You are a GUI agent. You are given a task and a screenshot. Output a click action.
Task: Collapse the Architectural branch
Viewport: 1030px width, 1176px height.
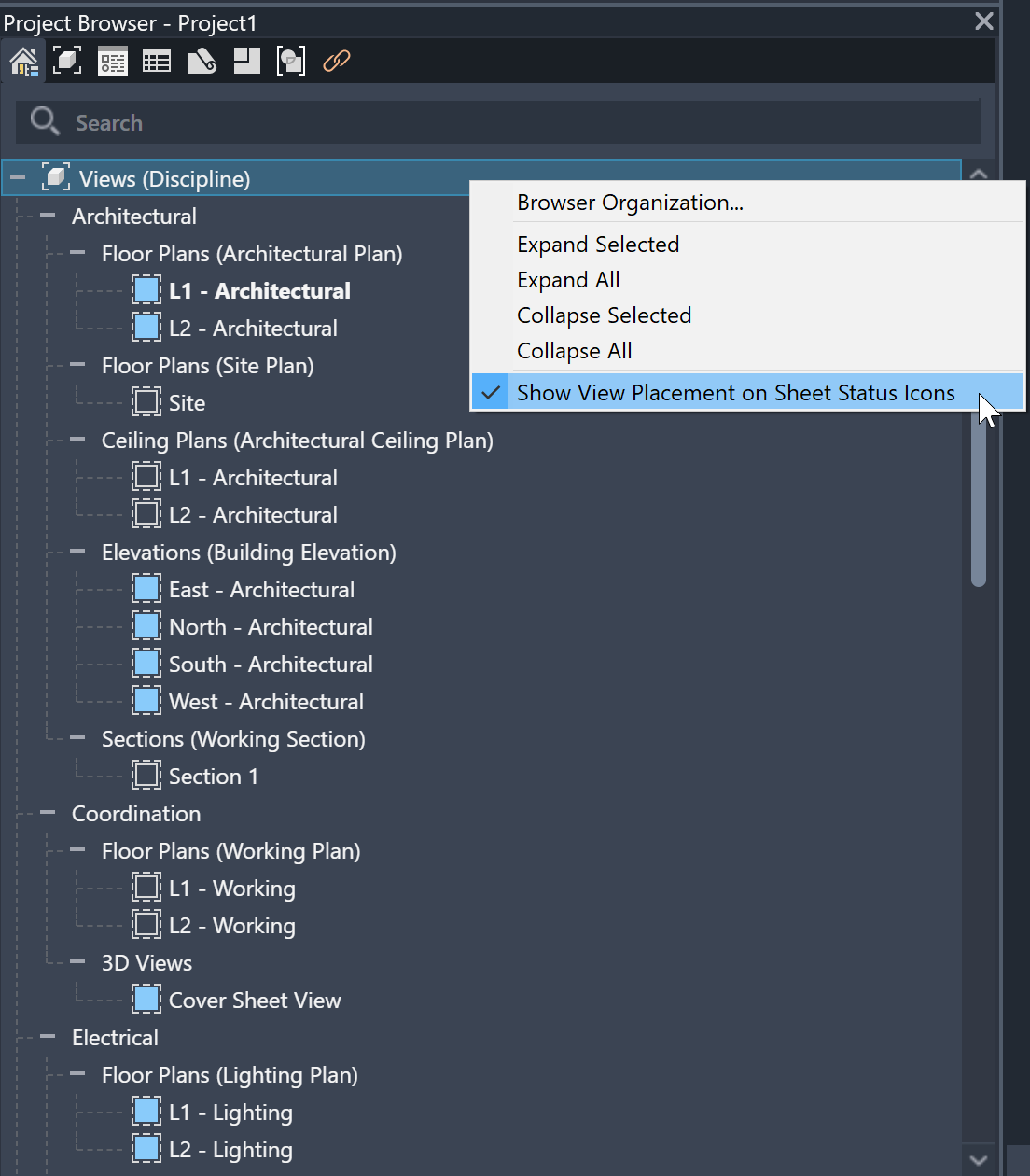(x=47, y=216)
